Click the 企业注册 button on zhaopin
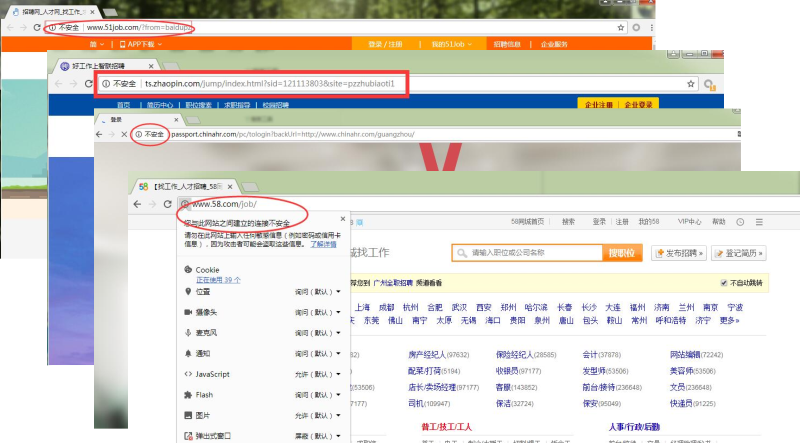The height and width of the screenshot is (443, 800). 598,105
